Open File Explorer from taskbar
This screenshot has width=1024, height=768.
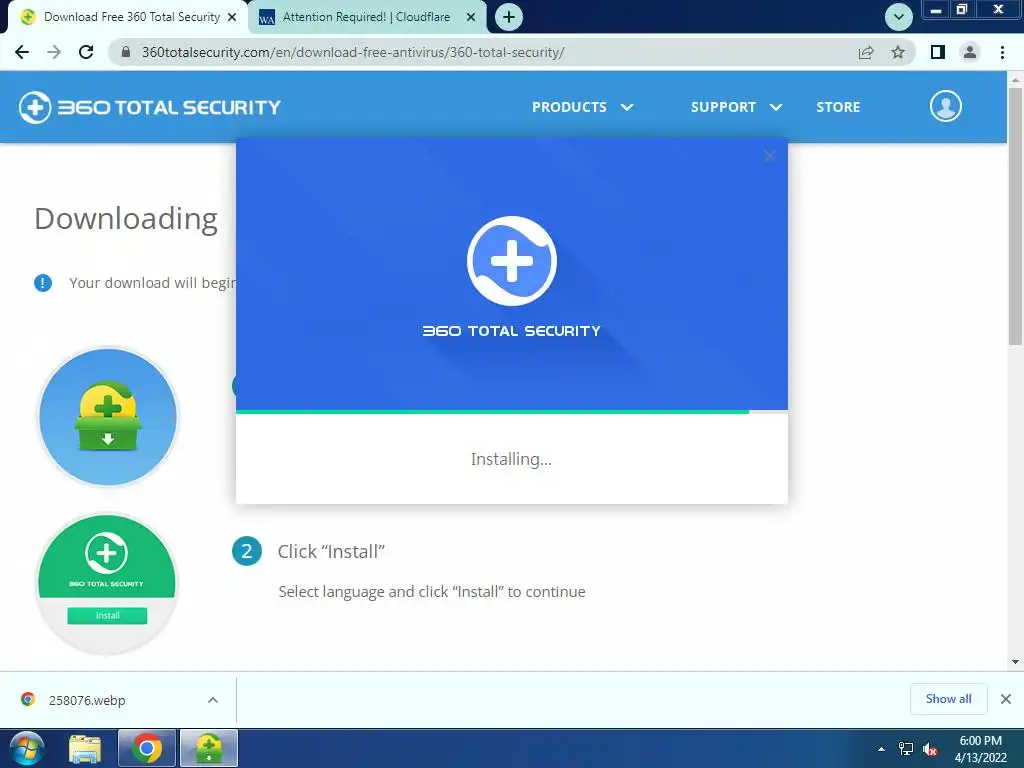pos(86,748)
